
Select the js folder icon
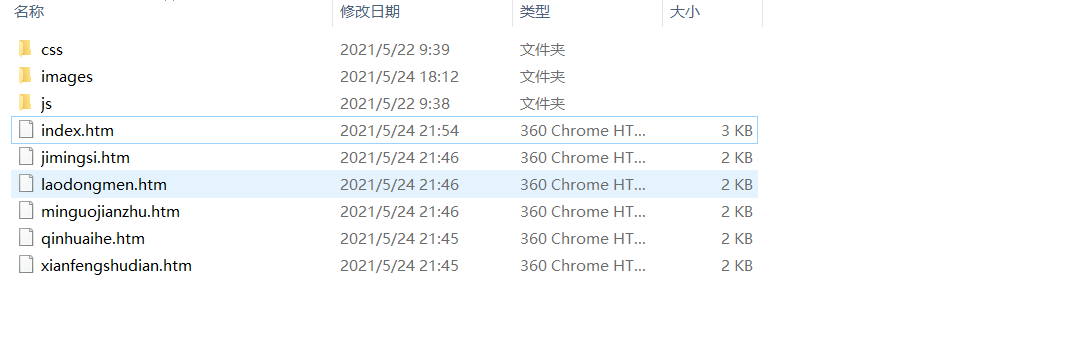point(26,103)
